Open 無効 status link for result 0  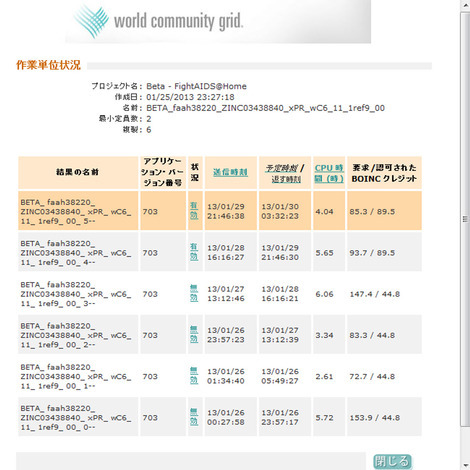point(194,417)
